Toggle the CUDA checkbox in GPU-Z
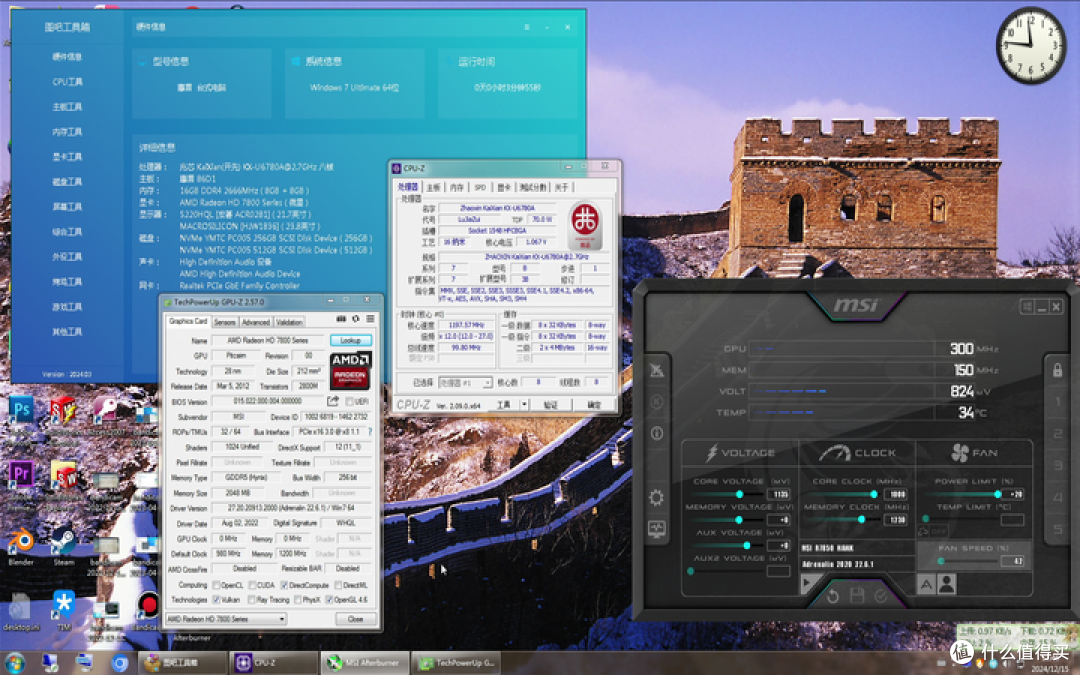The height and width of the screenshot is (675, 1080). click(x=252, y=585)
